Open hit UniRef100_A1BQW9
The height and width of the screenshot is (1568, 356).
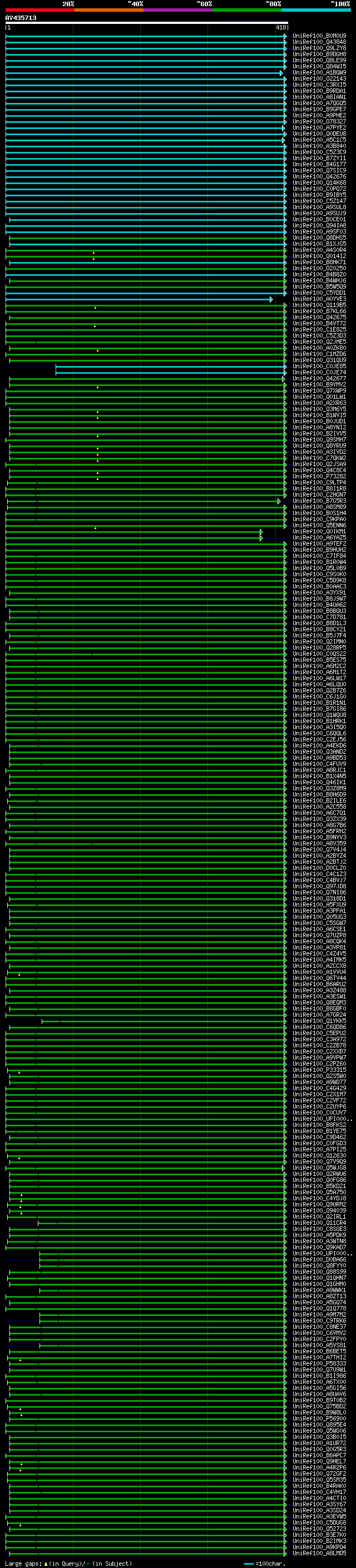pyautogui.click(x=319, y=72)
